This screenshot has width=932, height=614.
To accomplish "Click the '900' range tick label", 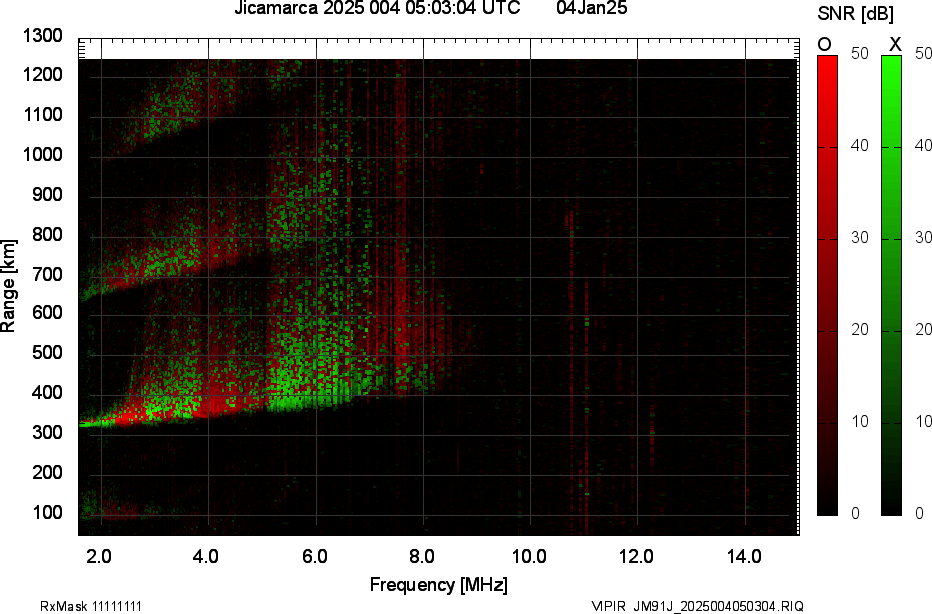I will click(47, 194).
